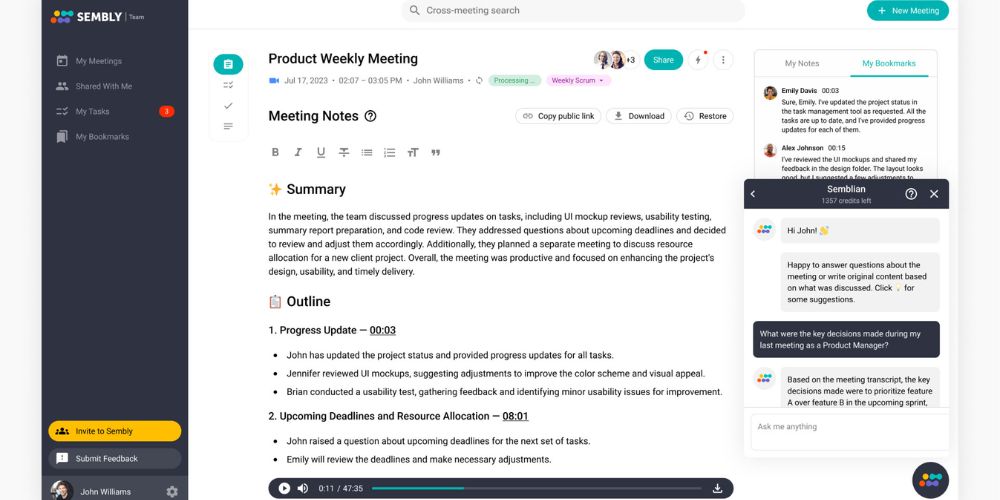The height and width of the screenshot is (500, 1000).
Task: Play the meeting recording
Action: click(284, 489)
